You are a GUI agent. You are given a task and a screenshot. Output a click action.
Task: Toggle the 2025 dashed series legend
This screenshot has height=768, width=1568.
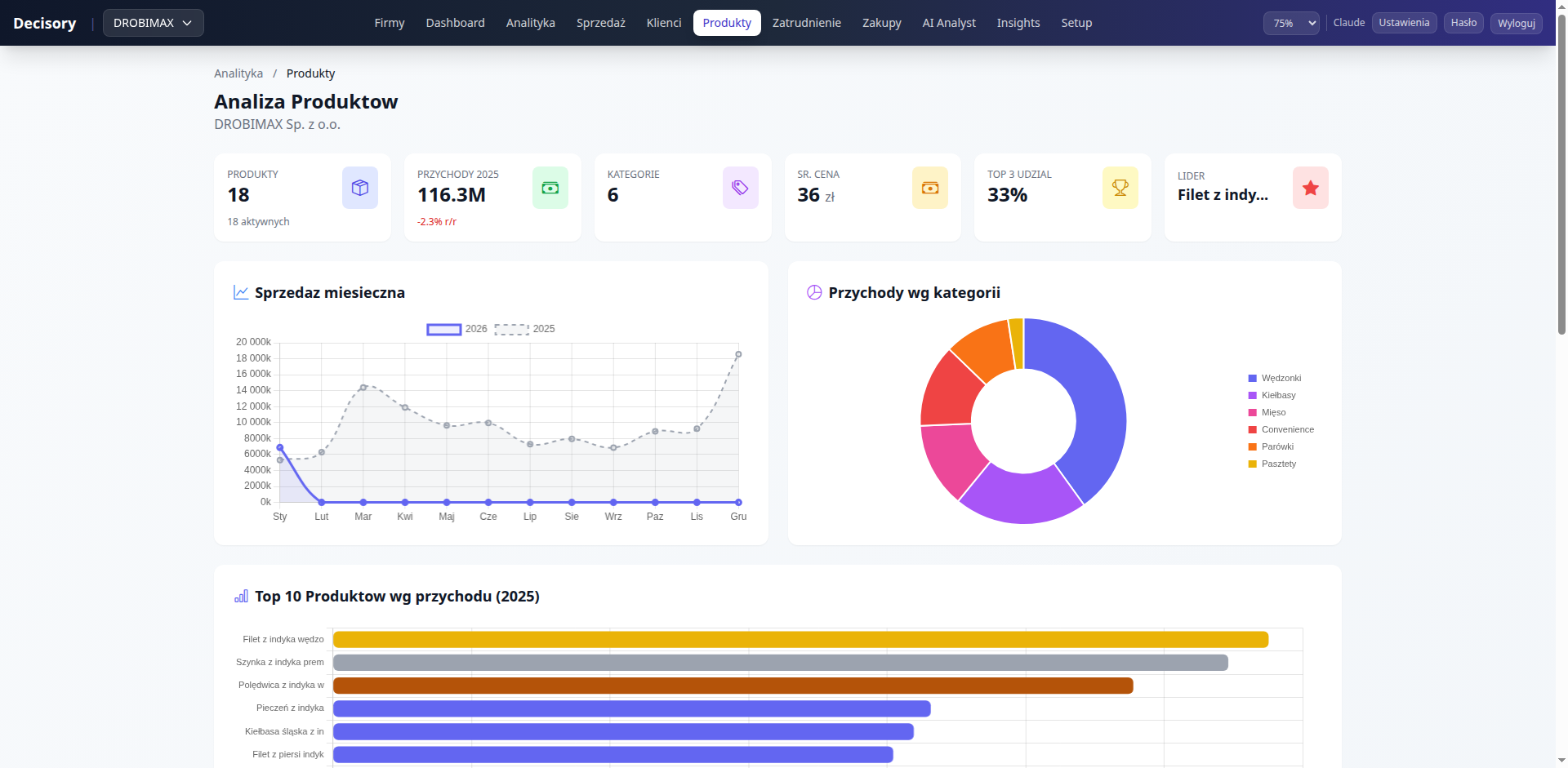click(524, 329)
